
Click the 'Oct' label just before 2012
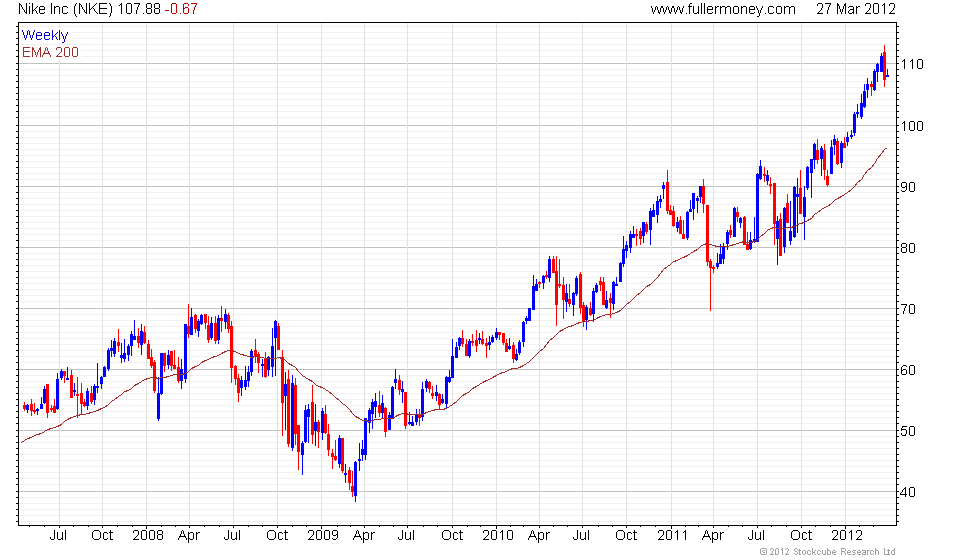coord(801,535)
